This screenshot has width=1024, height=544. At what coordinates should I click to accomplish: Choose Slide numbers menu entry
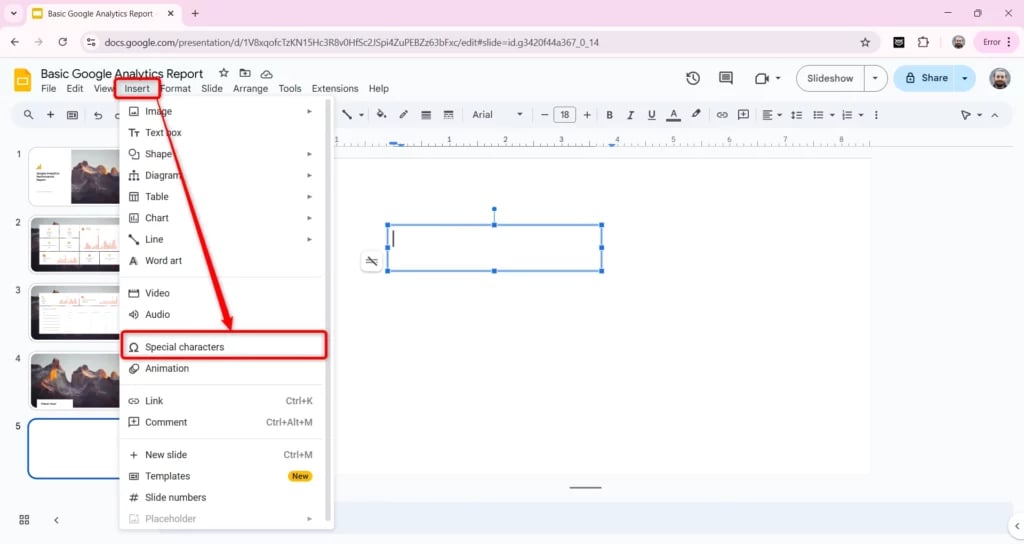pos(223,498)
